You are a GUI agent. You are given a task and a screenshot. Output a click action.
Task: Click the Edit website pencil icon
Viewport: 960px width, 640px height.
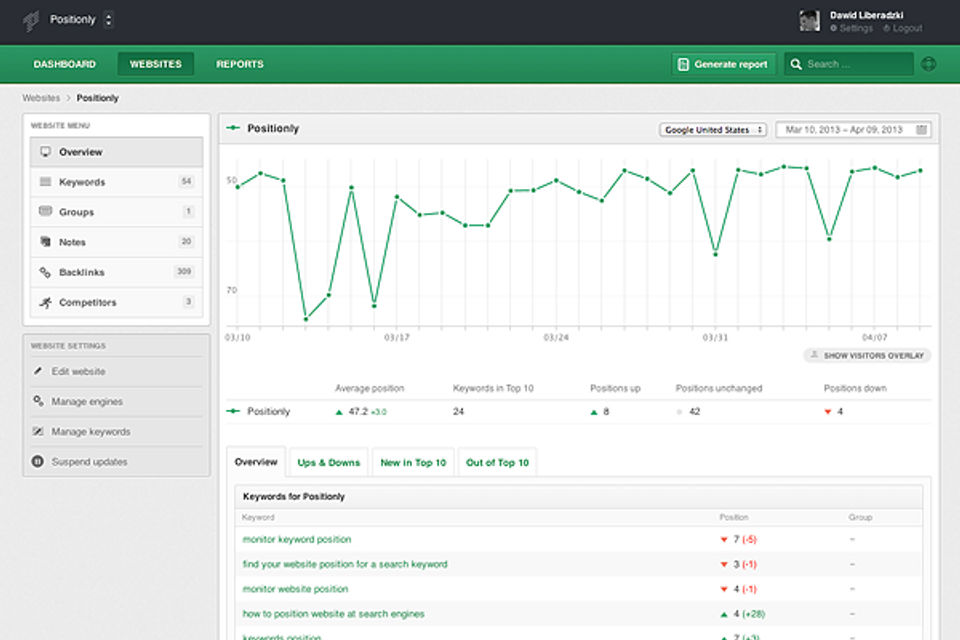tap(38, 372)
